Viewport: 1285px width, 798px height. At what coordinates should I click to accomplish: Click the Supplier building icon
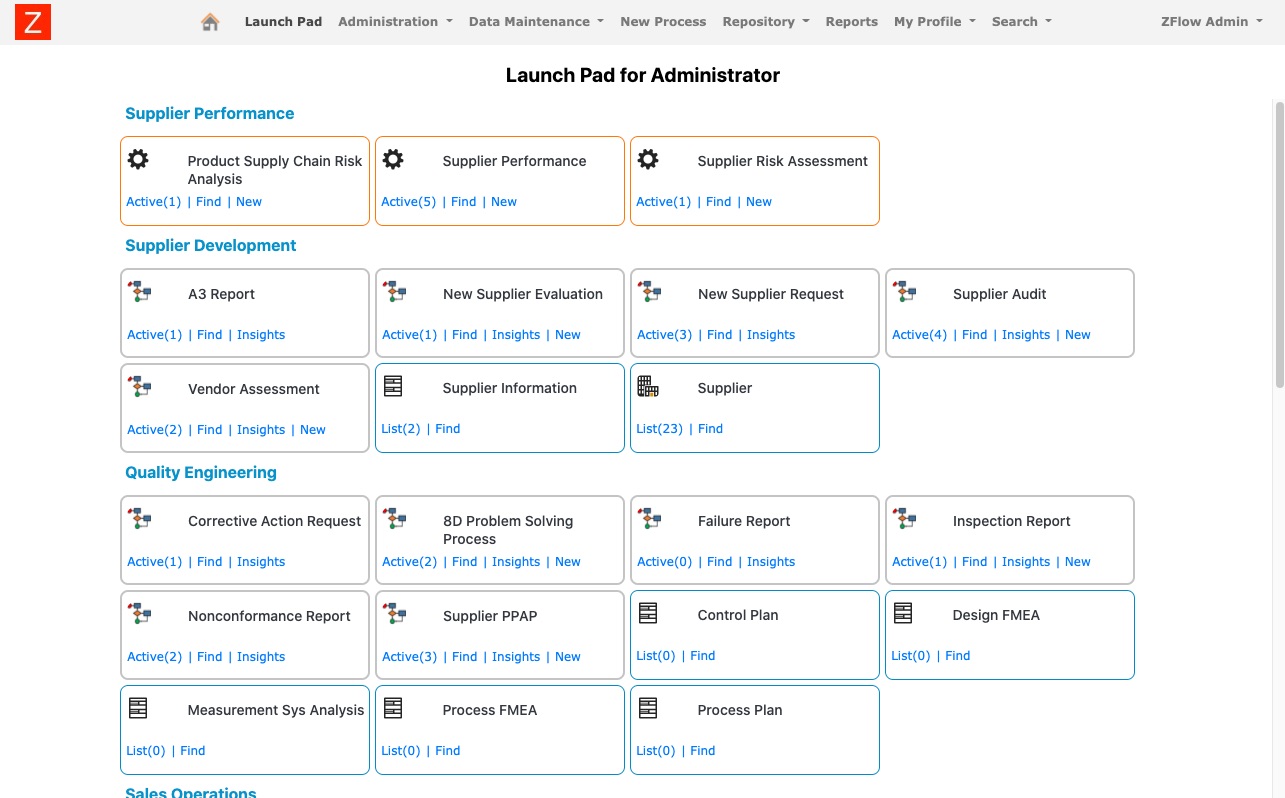[x=648, y=386]
